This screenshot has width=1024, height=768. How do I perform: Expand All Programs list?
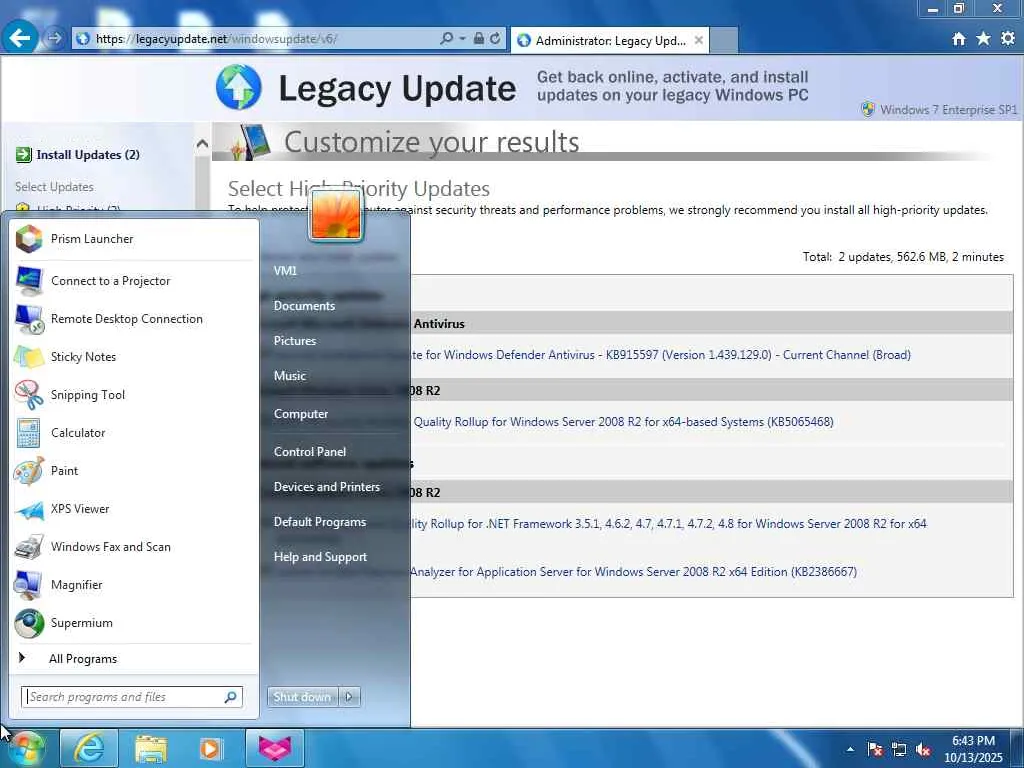(135, 658)
